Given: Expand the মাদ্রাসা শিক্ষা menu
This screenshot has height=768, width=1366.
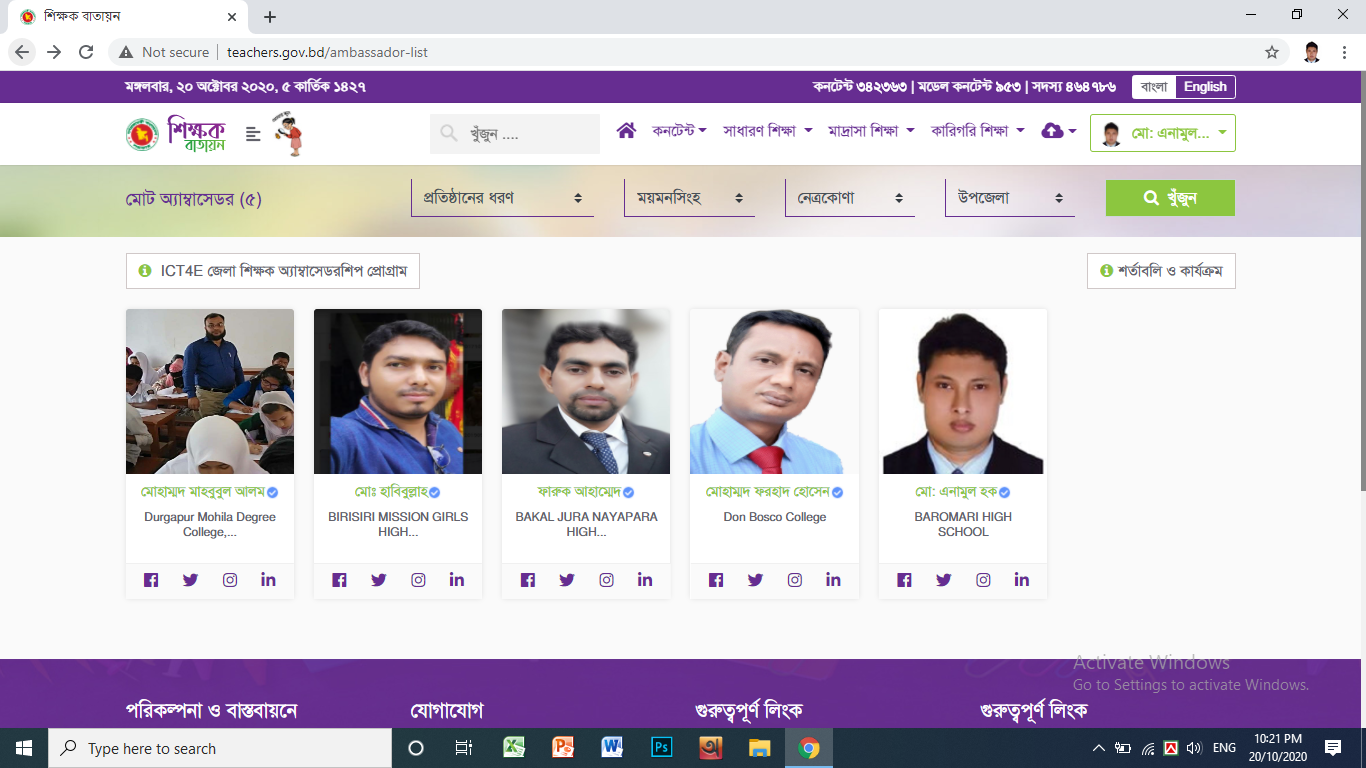Looking at the screenshot, I should (x=871, y=131).
